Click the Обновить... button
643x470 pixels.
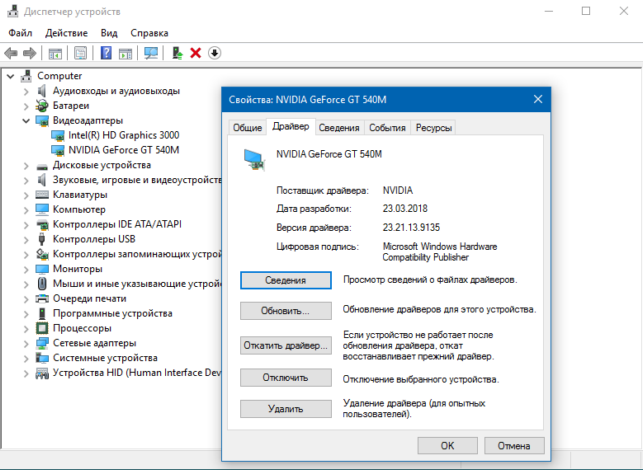pyautogui.click(x=286, y=311)
